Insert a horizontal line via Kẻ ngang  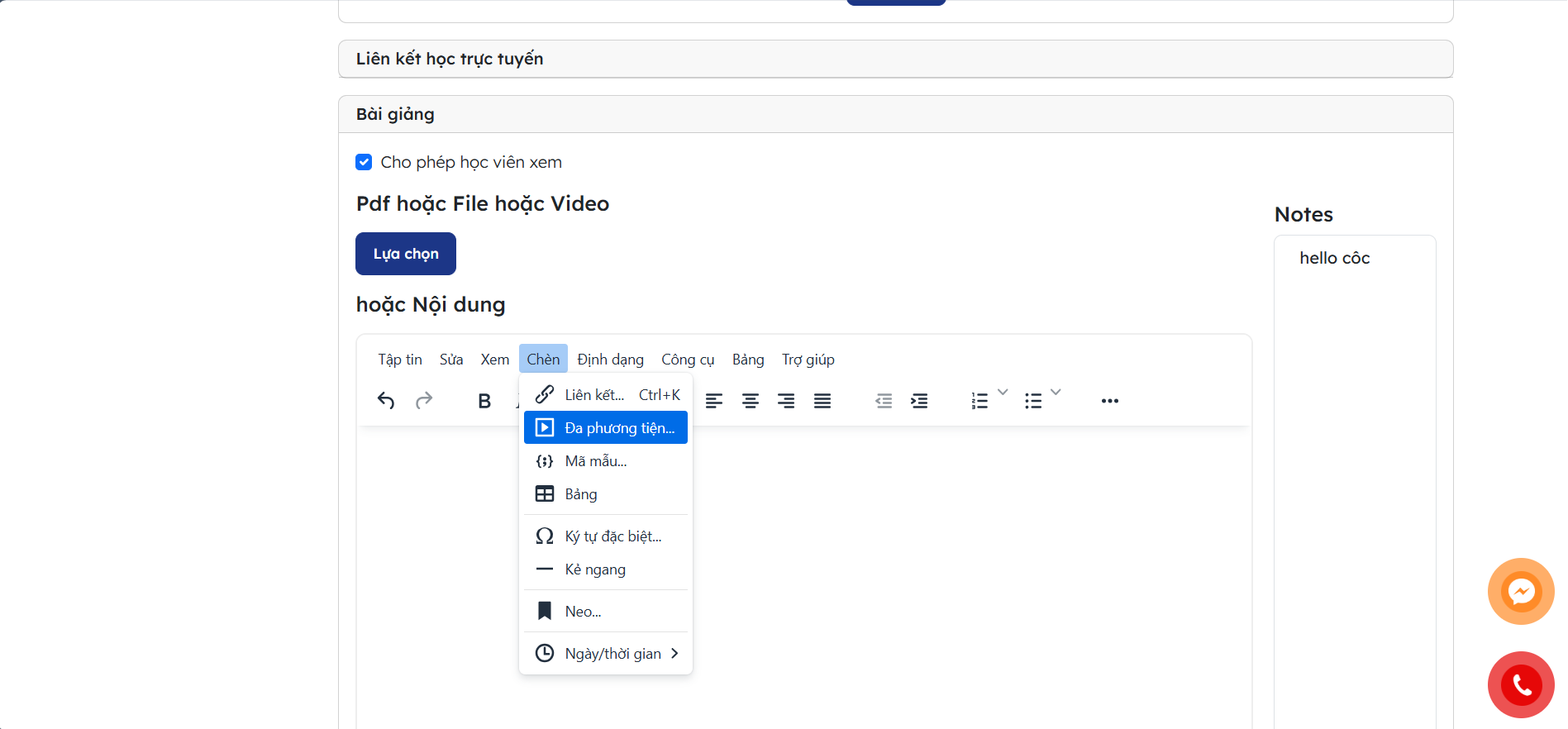[606, 569]
